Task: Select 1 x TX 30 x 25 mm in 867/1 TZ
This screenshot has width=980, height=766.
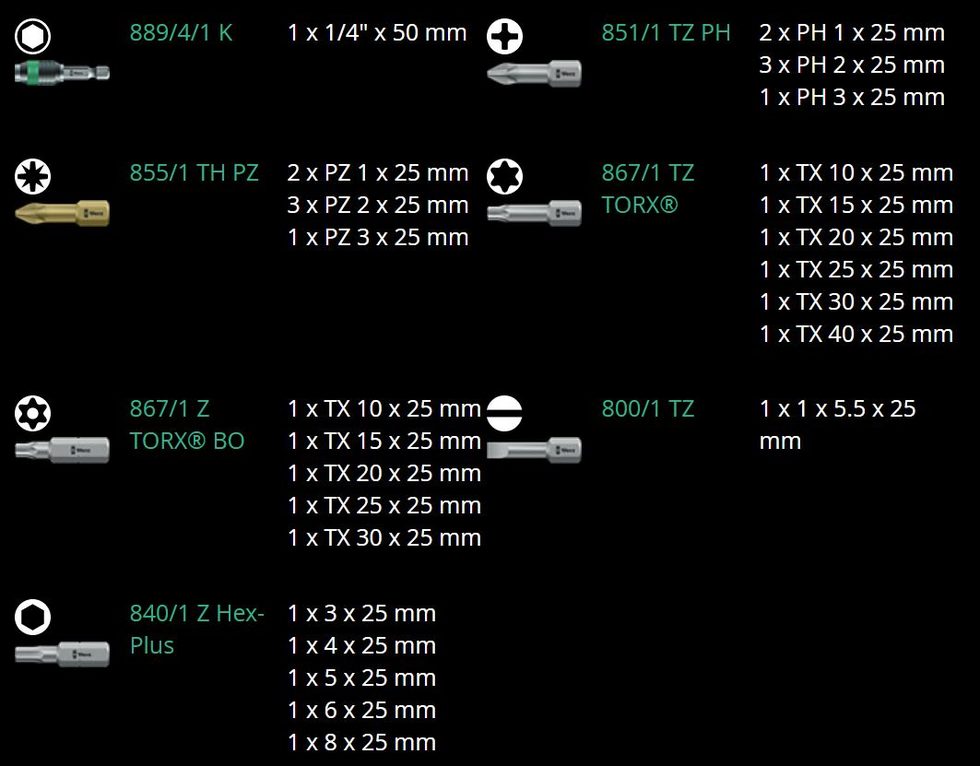Action: (856, 302)
